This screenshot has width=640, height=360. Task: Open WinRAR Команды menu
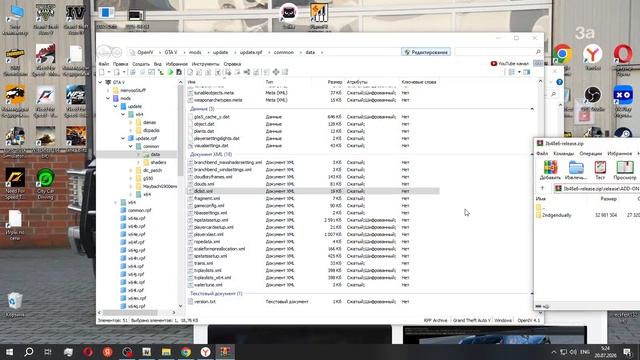tap(563, 153)
